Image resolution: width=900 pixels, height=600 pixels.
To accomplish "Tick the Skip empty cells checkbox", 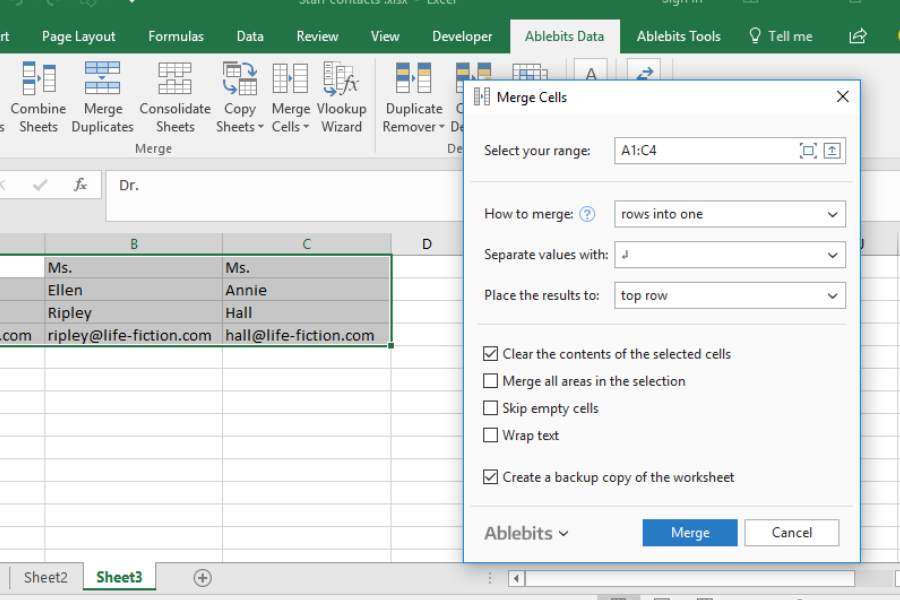I will [x=491, y=408].
